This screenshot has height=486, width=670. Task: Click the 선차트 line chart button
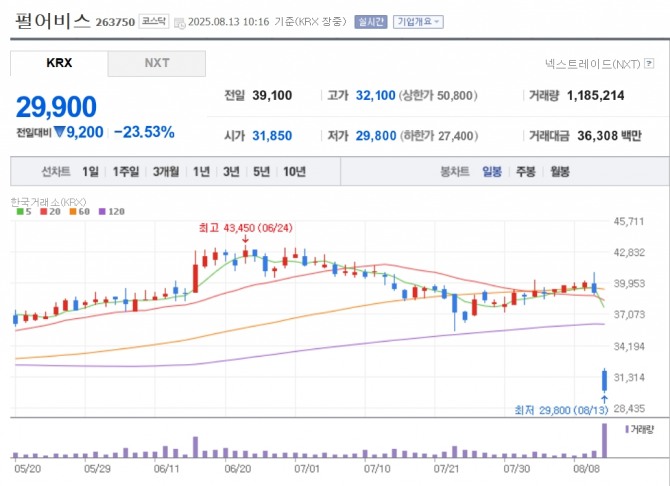[x=55, y=172]
